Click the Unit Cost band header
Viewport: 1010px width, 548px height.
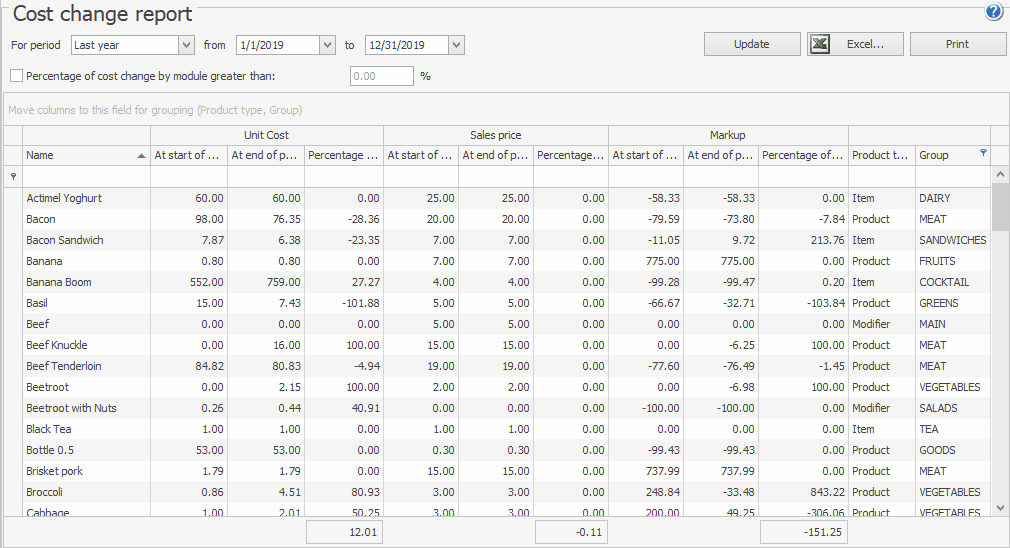click(x=266, y=135)
